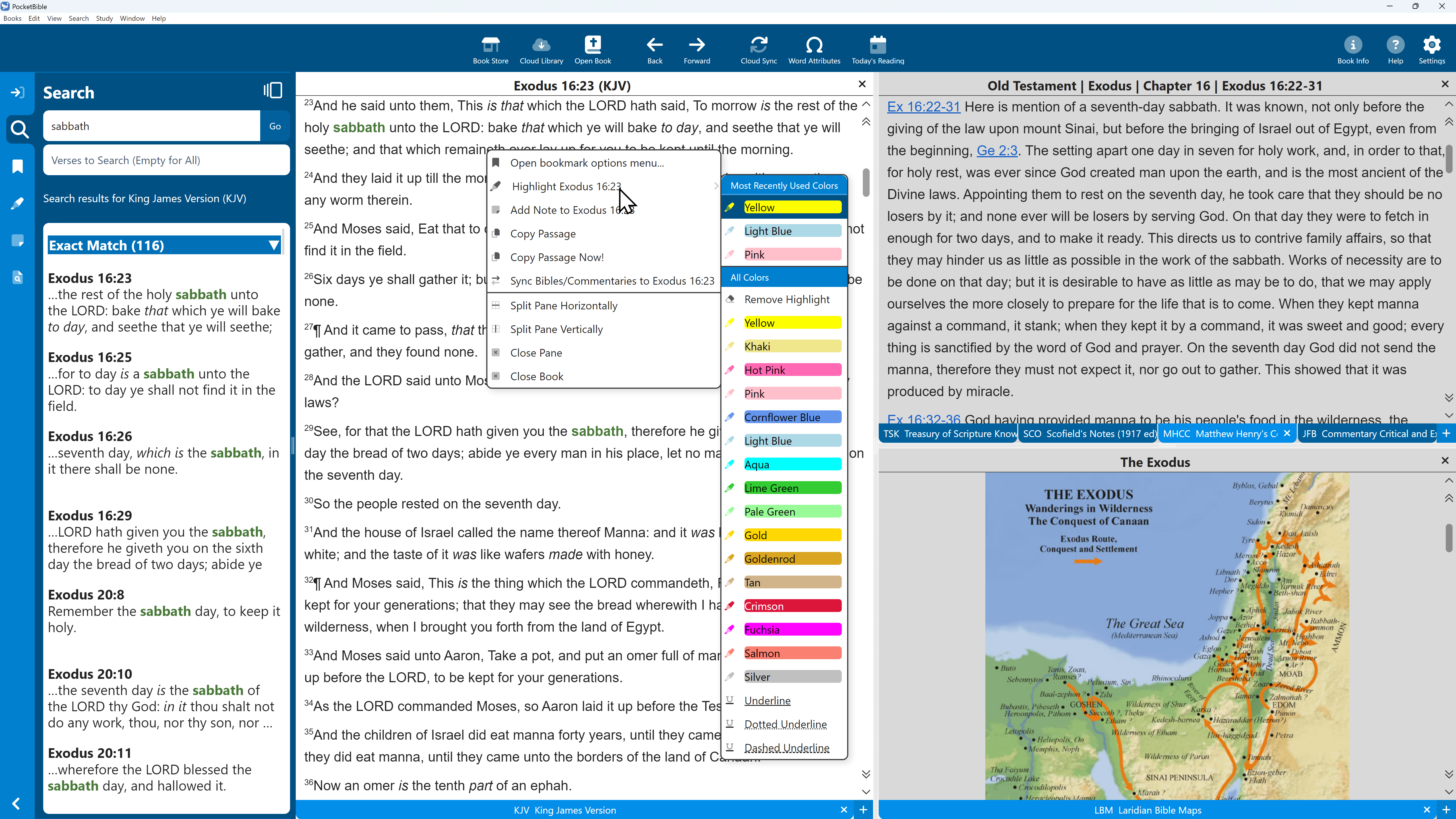Open the Highlight Exodus 16:23 submenu arrow
1456x819 pixels.
click(715, 187)
